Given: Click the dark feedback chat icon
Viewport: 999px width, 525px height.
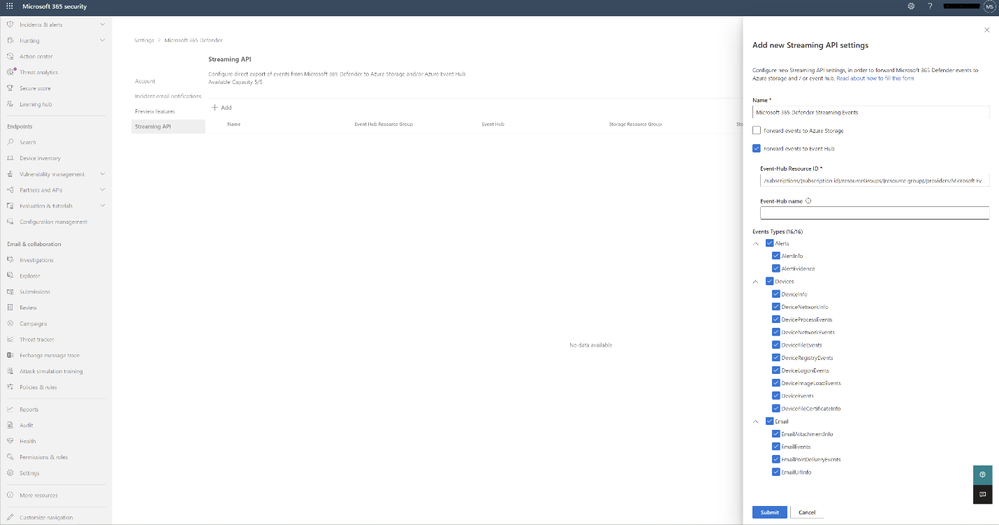Looking at the screenshot, I should pos(982,494).
